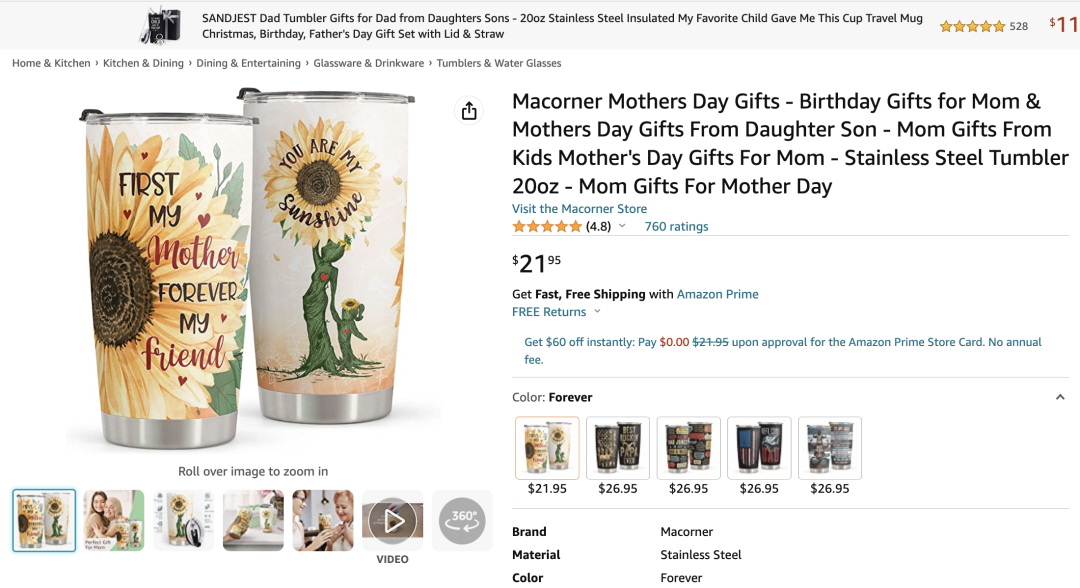The width and height of the screenshot is (1080, 588).
Task: Select the second product thumbnail with mom and daughter
Action: [114, 520]
